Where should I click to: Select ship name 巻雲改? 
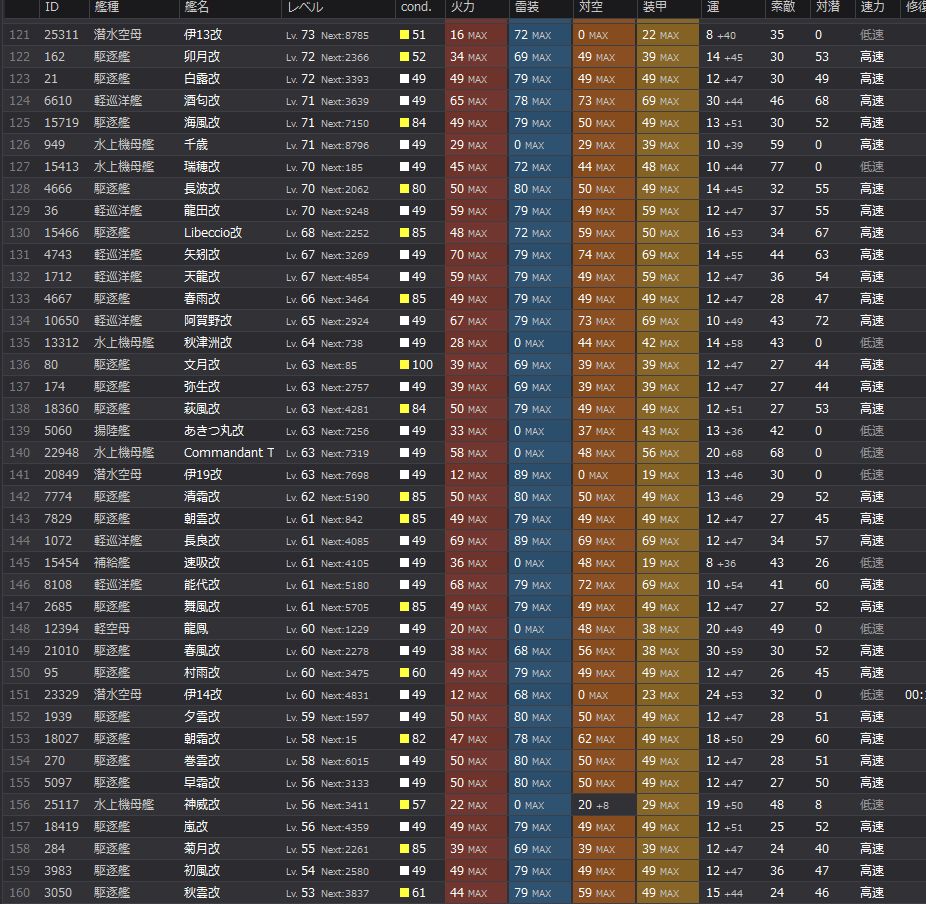pos(202,761)
